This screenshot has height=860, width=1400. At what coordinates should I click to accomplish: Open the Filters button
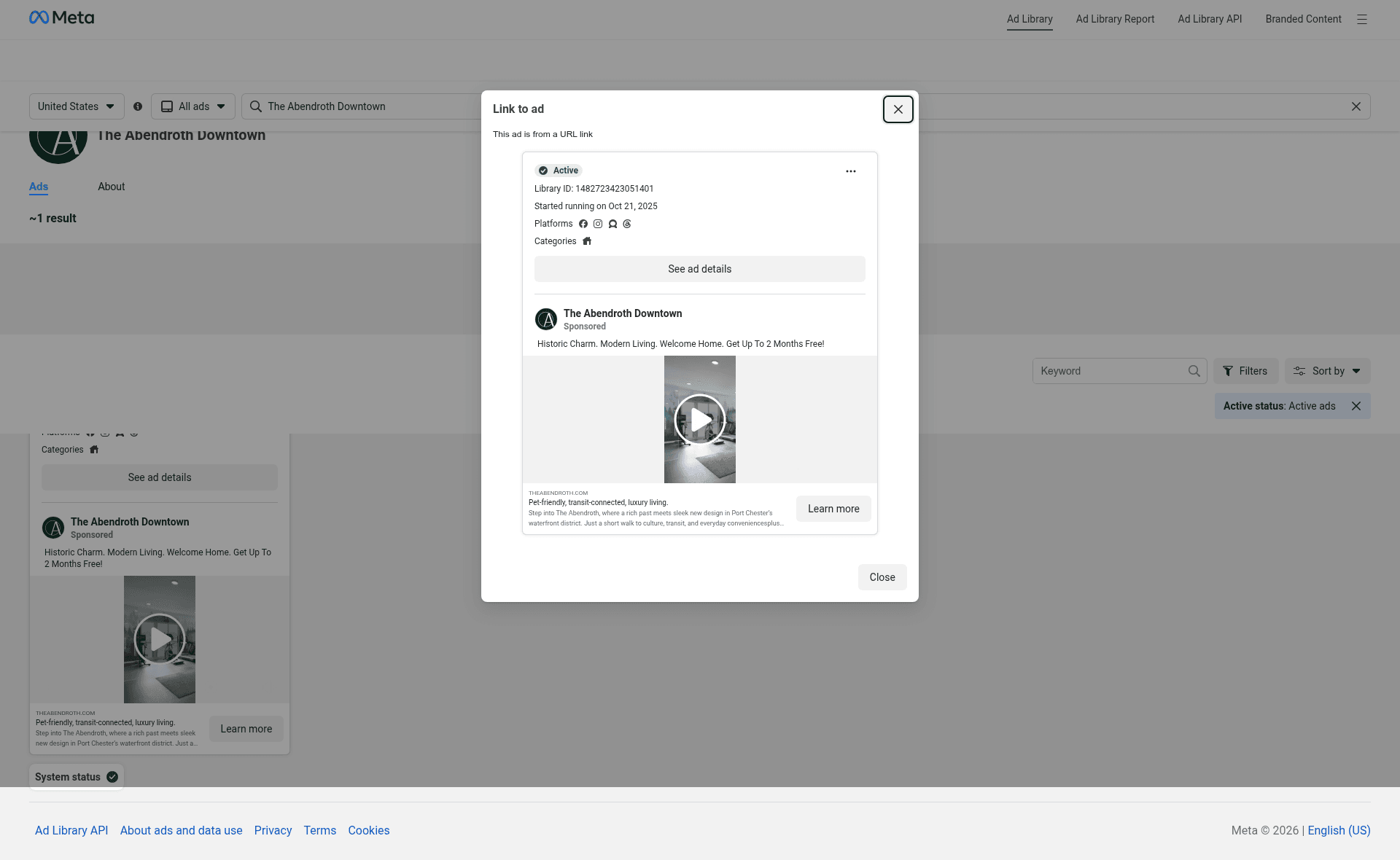[1245, 371]
